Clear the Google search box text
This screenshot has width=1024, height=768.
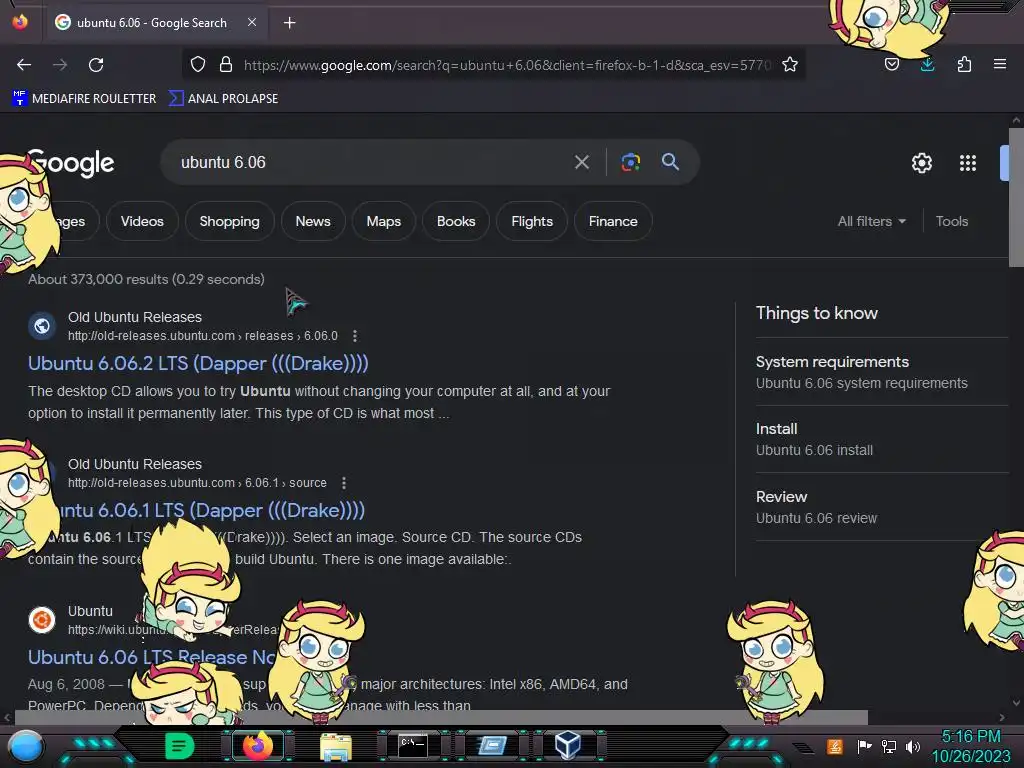(582, 162)
